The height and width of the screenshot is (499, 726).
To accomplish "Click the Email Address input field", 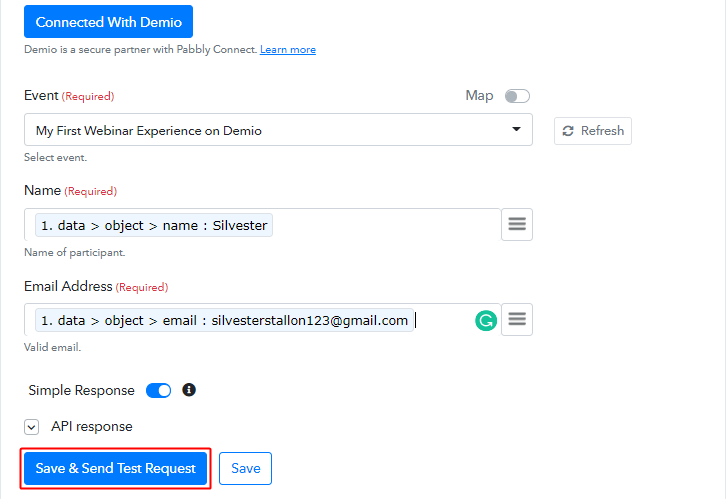I will coord(263,320).
